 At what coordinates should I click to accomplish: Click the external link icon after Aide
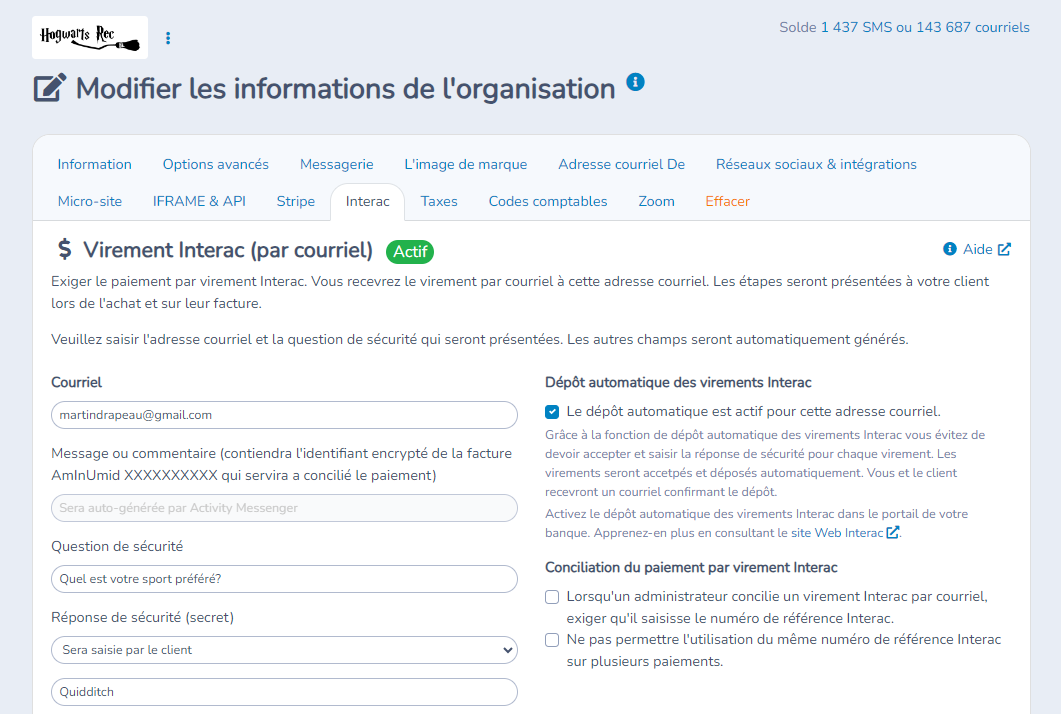(1004, 249)
